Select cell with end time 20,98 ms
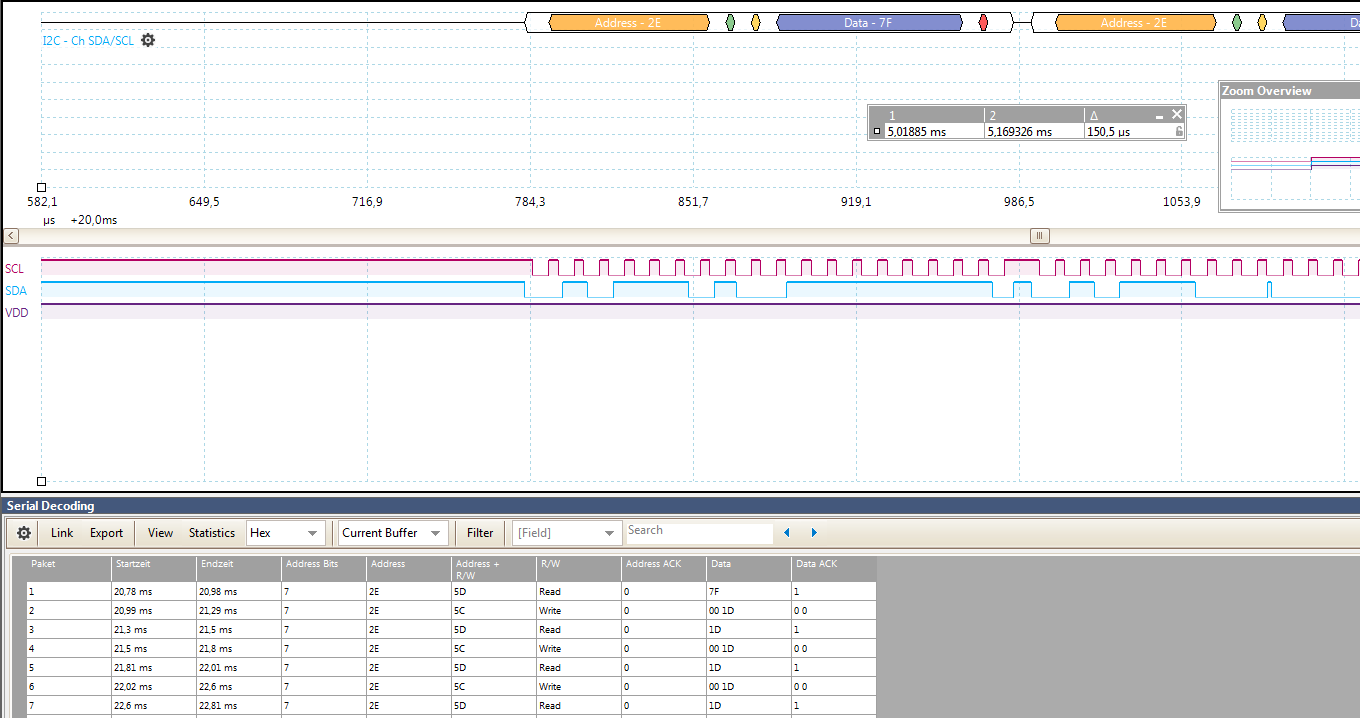This screenshot has width=1360, height=718. (239, 592)
